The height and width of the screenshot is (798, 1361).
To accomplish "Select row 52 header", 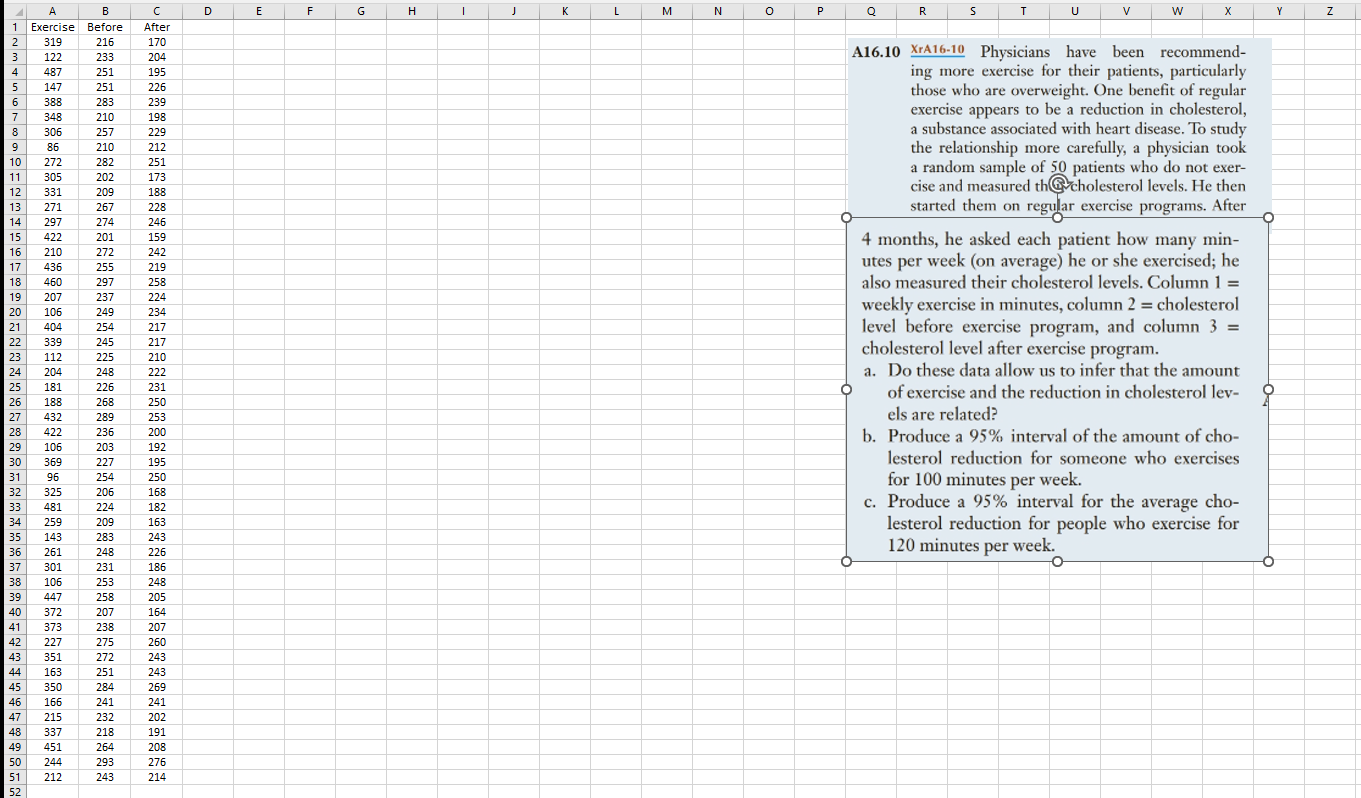I will pyautogui.click(x=14, y=790).
